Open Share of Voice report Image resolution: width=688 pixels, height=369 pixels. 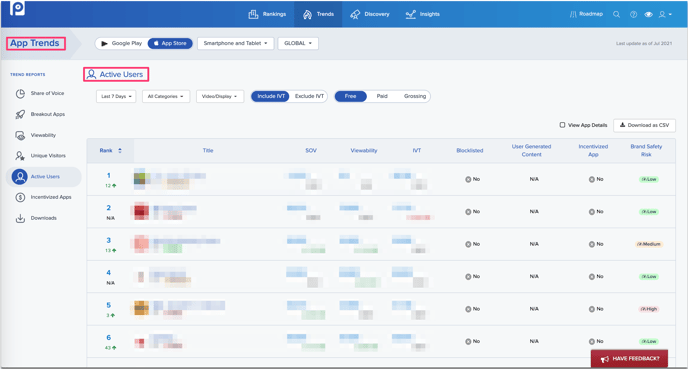[x=47, y=93]
